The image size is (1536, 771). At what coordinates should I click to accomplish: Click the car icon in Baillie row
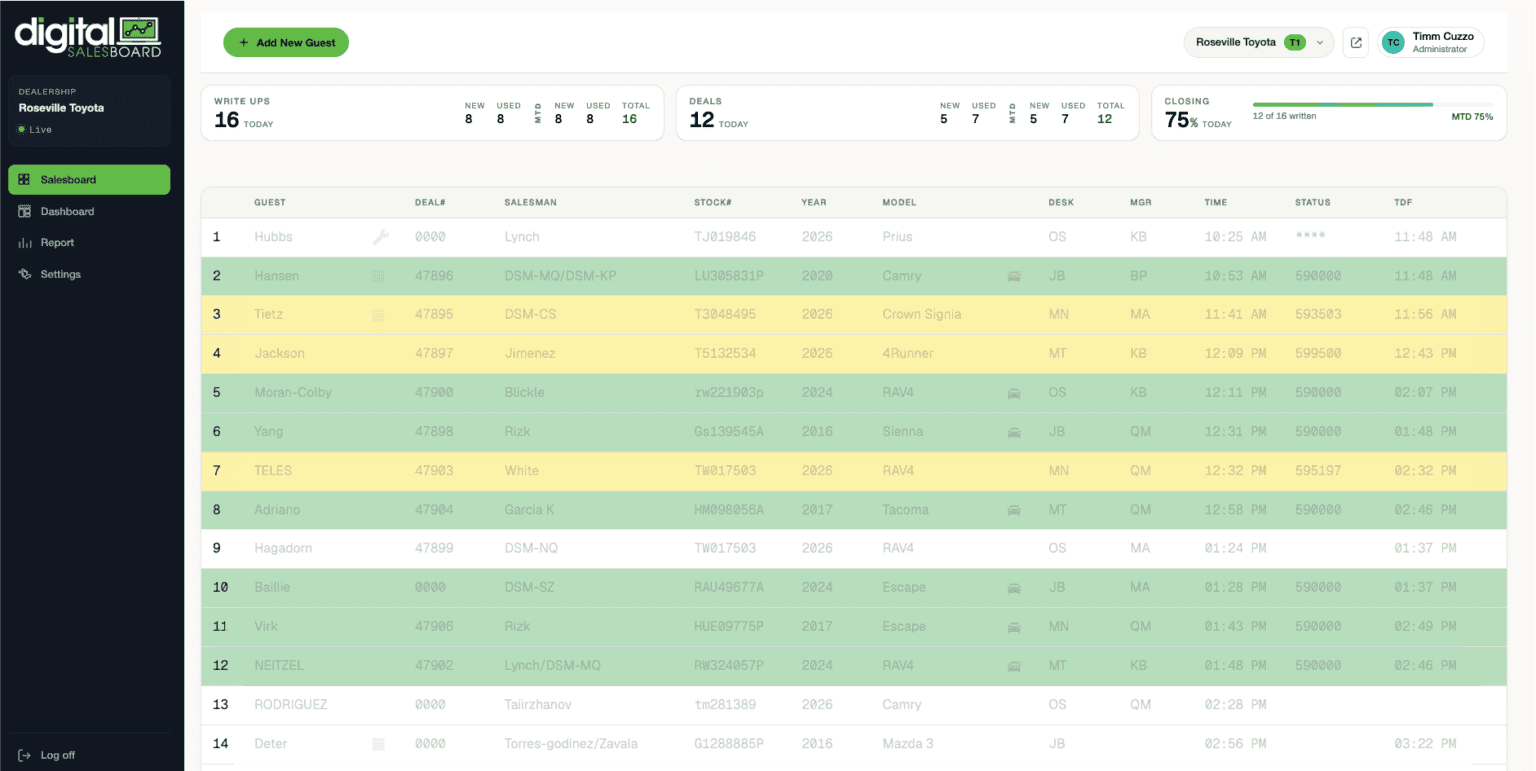[x=1014, y=588]
